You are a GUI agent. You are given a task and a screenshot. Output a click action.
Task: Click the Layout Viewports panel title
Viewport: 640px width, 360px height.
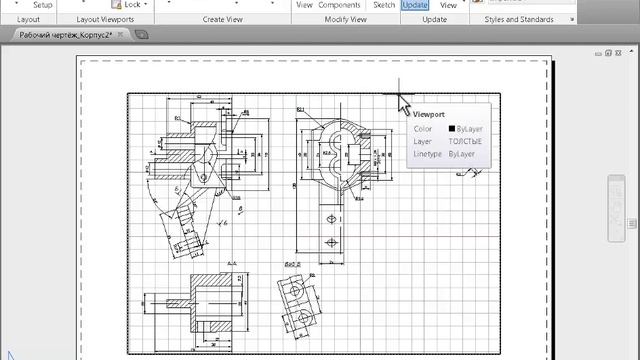point(105,19)
